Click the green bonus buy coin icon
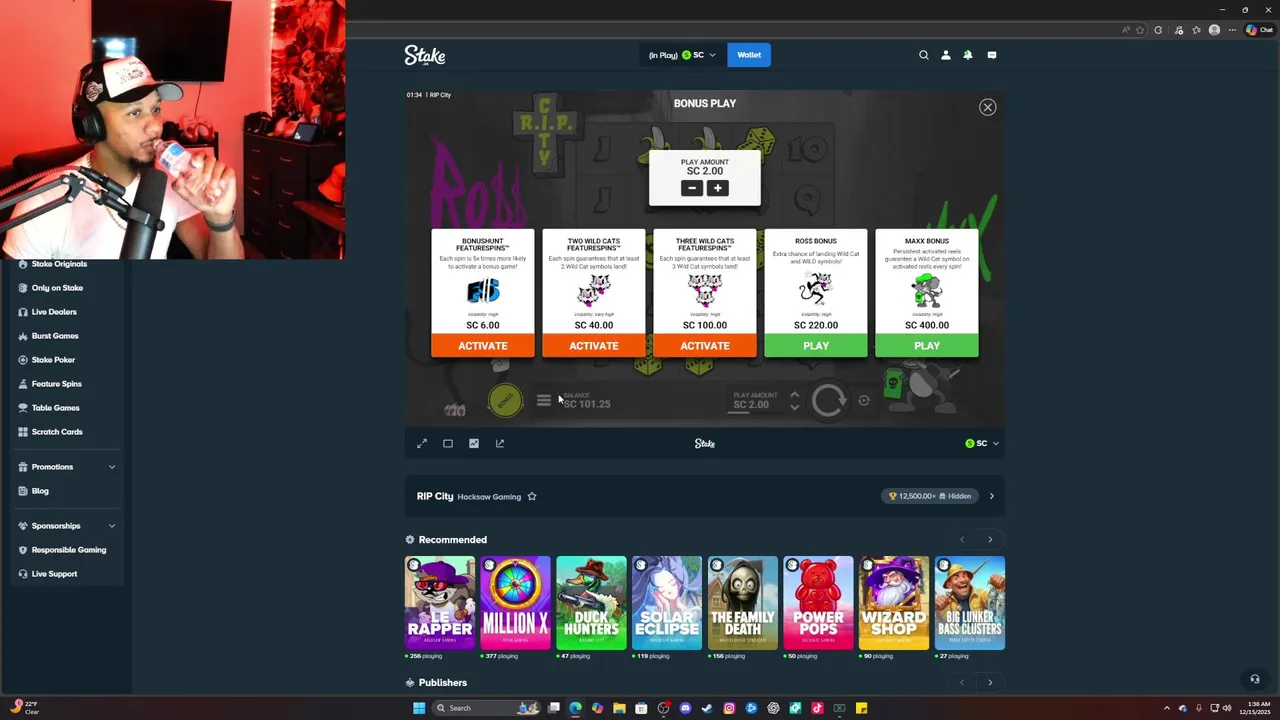 click(505, 401)
